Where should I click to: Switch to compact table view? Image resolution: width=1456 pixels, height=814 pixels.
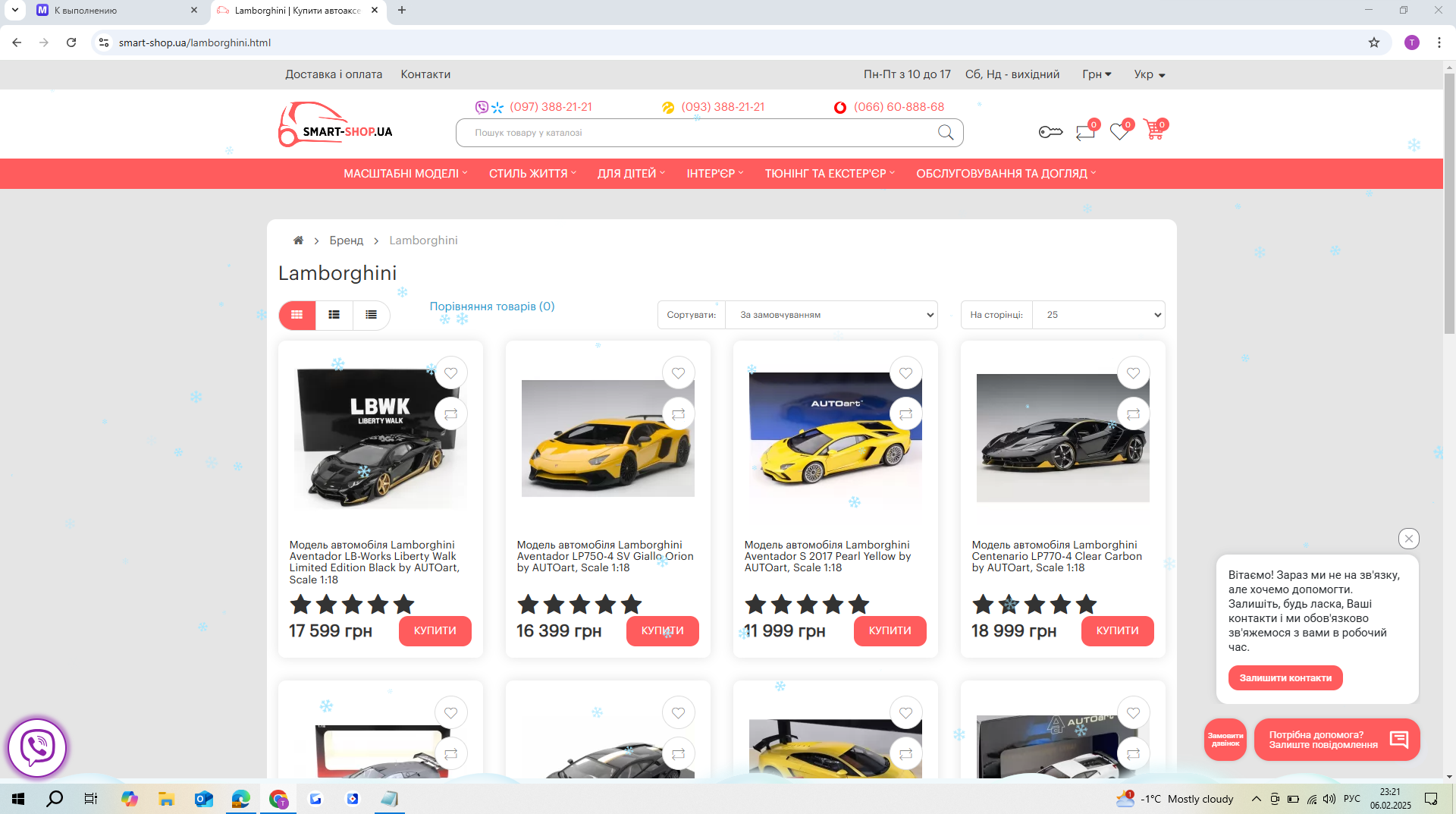pos(371,315)
